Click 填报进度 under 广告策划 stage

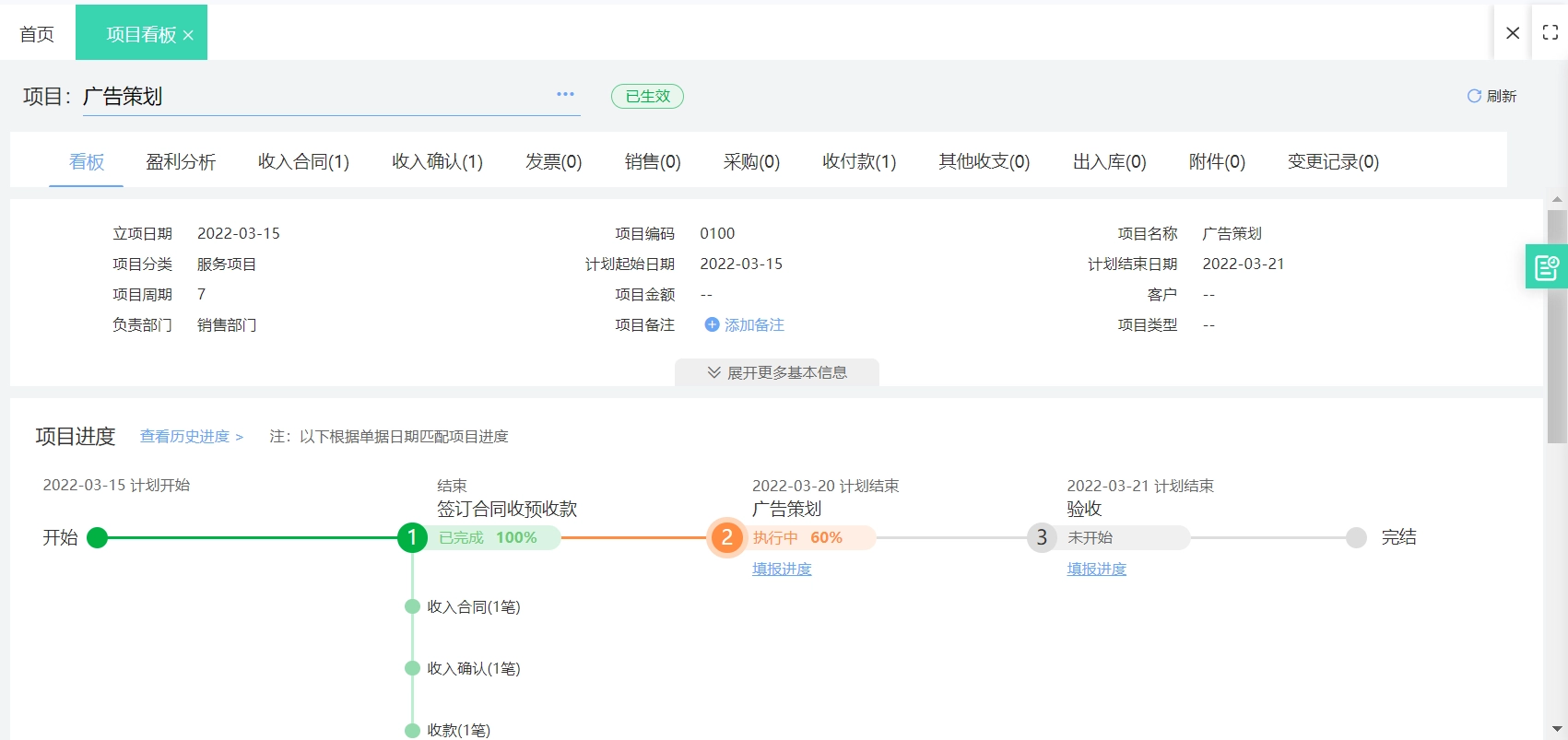(782, 570)
